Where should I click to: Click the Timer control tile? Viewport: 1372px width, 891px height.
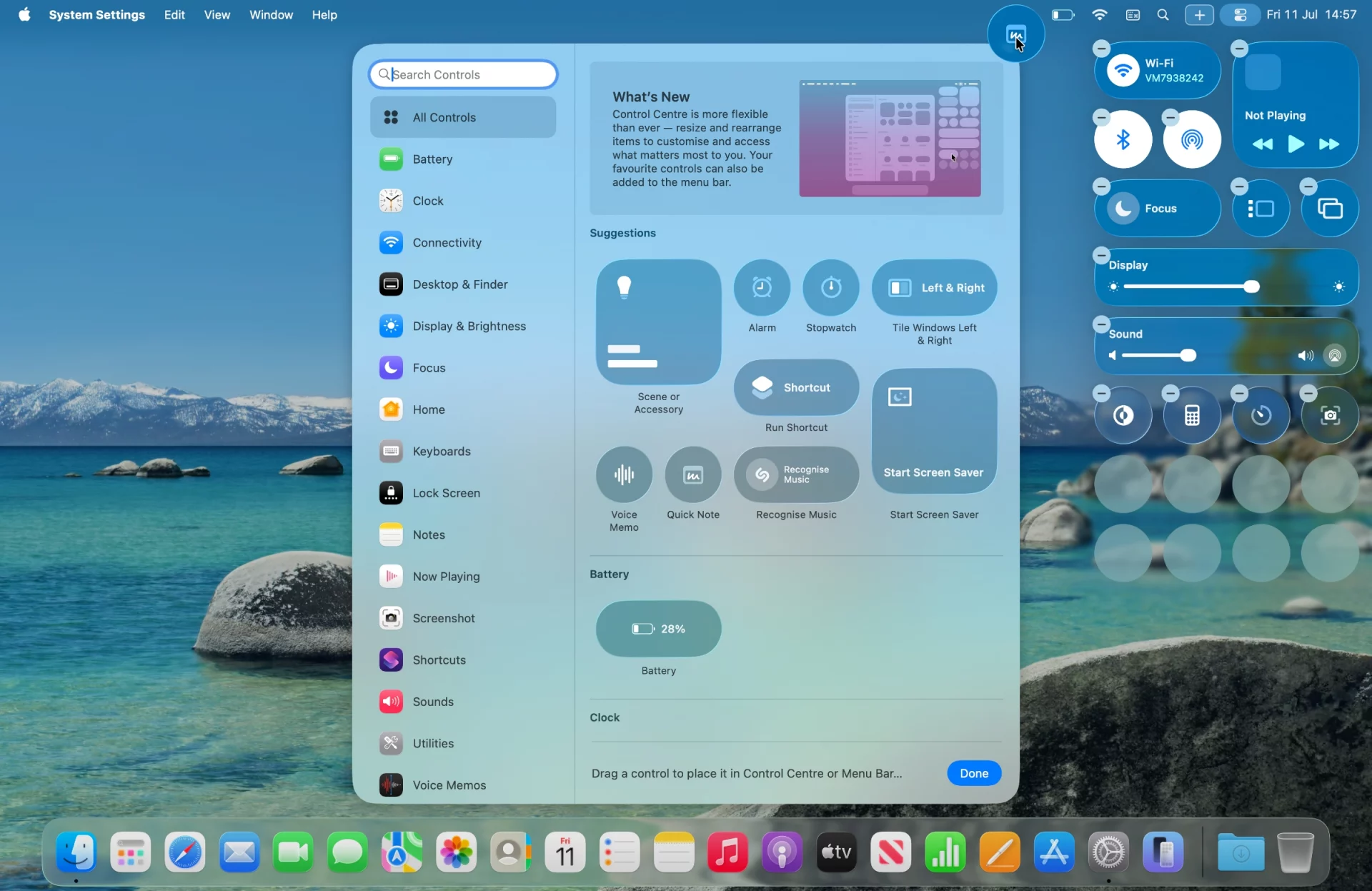[1260, 414]
